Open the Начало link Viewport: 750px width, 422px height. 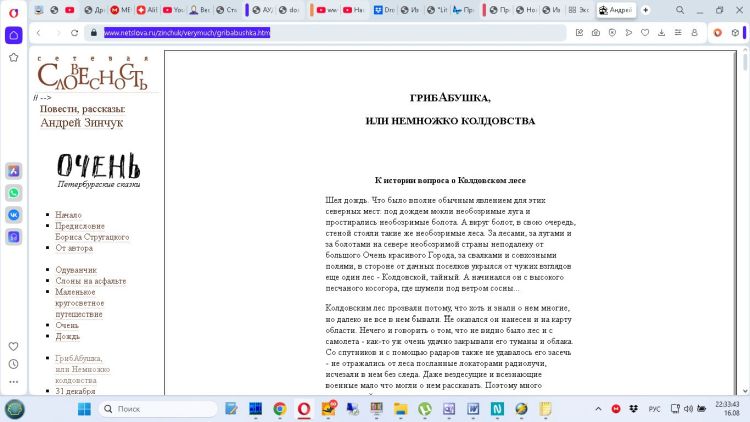(68, 215)
